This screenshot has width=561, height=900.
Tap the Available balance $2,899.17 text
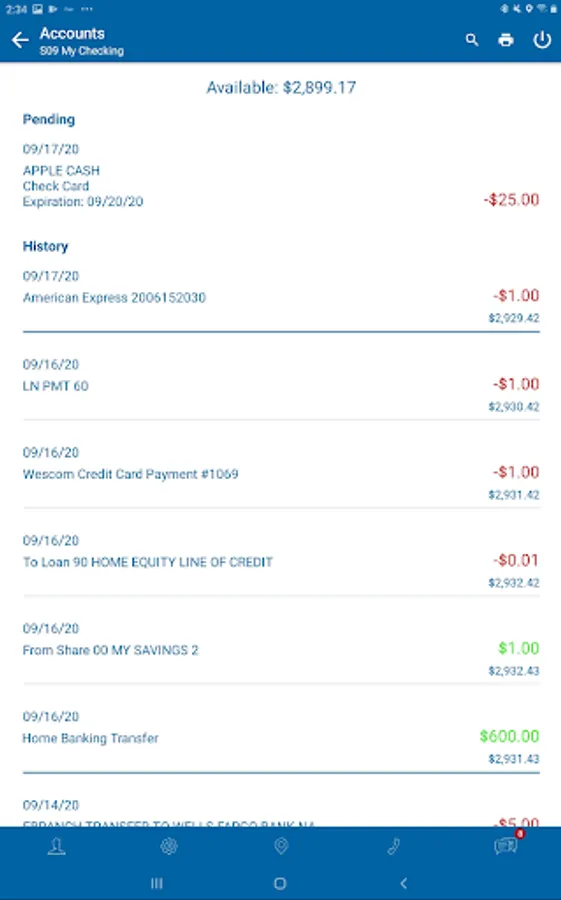pyautogui.click(x=281, y=88)
